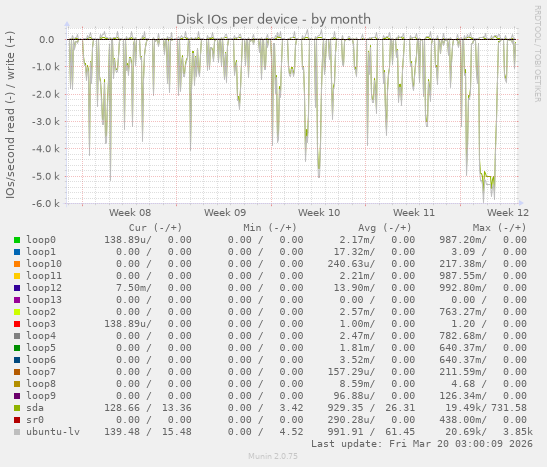This screenshot has width=547, height=467.
Task: Click the Max (-/+) column header
Action: [x=499, y=228]
